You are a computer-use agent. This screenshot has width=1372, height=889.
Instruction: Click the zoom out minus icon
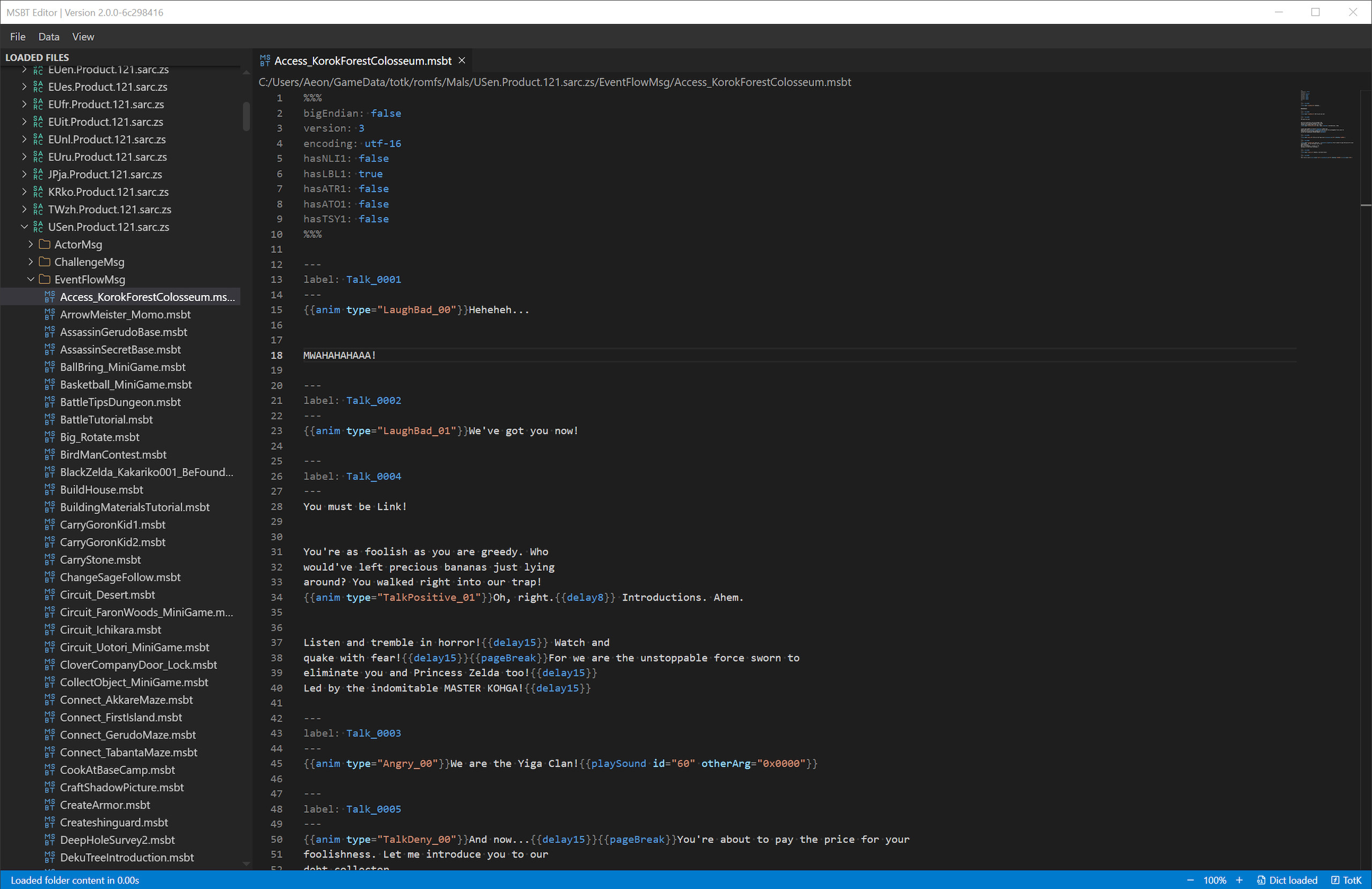(x=1190, y=880)
